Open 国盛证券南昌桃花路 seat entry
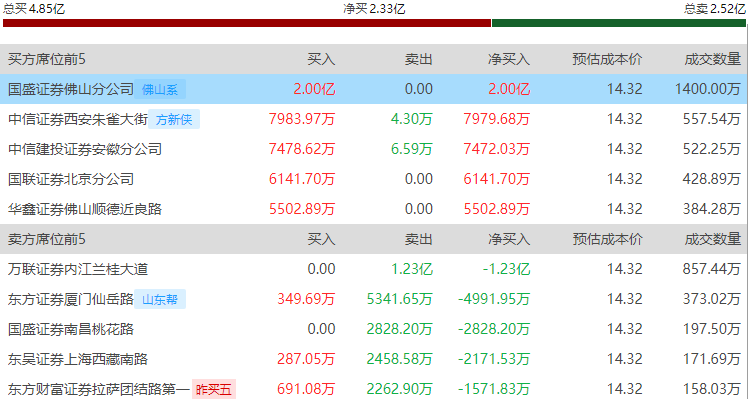 pos(71,329)
